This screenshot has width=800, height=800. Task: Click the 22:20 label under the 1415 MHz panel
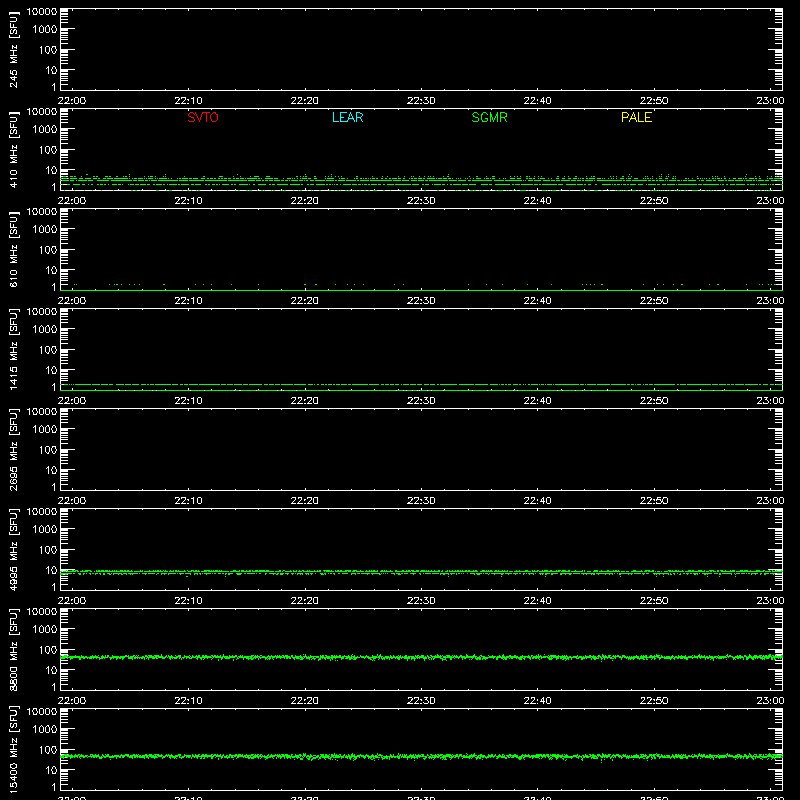coord(305,401)
